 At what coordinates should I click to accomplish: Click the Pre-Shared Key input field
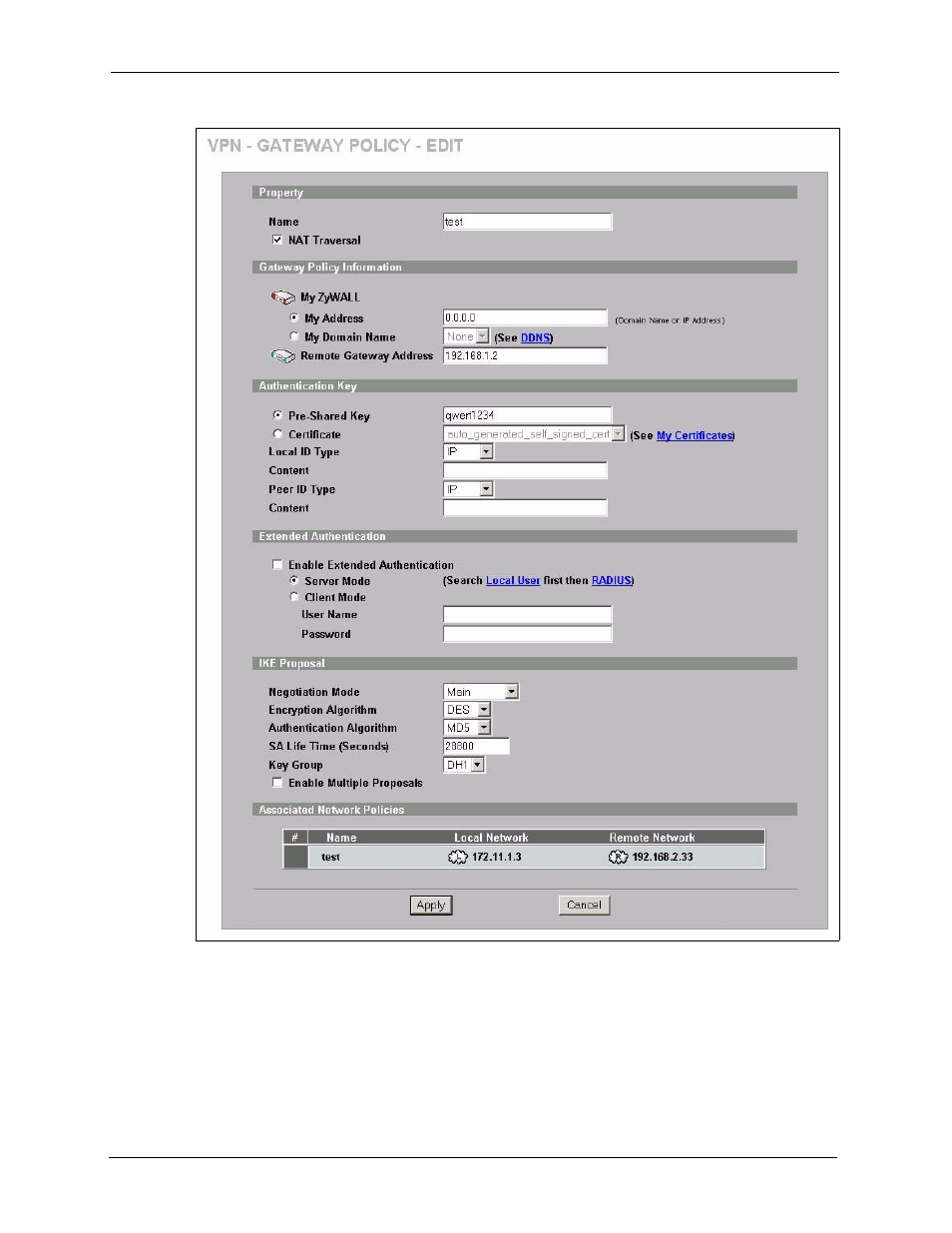pyautogui.click(x=528, y=415)
